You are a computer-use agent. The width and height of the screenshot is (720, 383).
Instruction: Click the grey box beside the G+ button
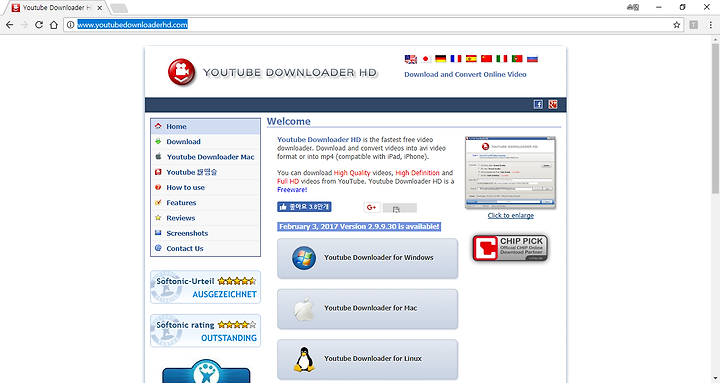(399, 208)
